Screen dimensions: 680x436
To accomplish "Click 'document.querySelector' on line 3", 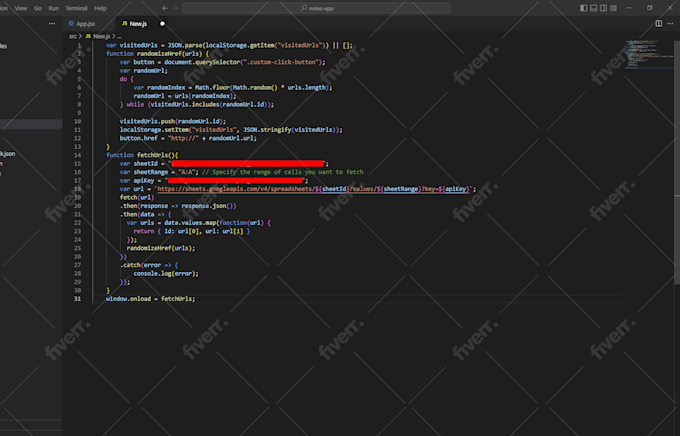I will [x=202, y=62].
